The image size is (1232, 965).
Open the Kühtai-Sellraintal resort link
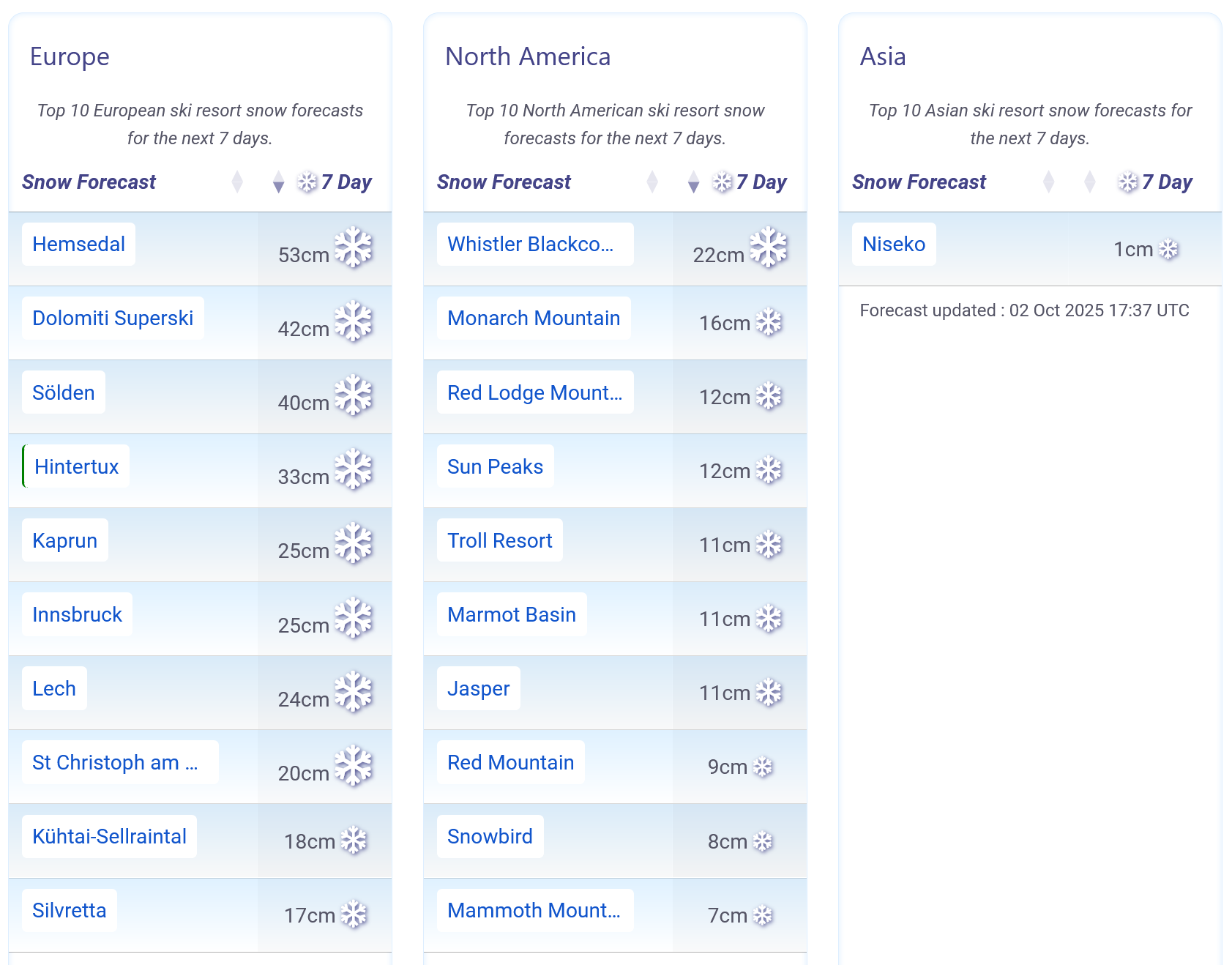coord(109,836)
